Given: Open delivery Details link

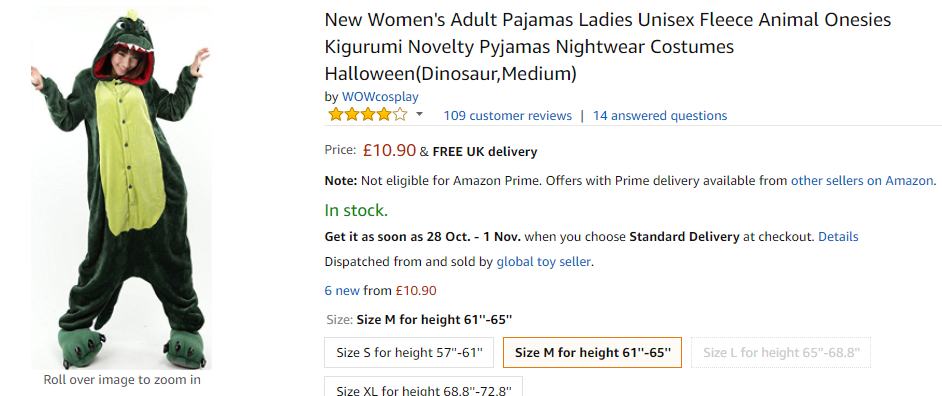Looking at the screenshot, I should coord(838,237).
